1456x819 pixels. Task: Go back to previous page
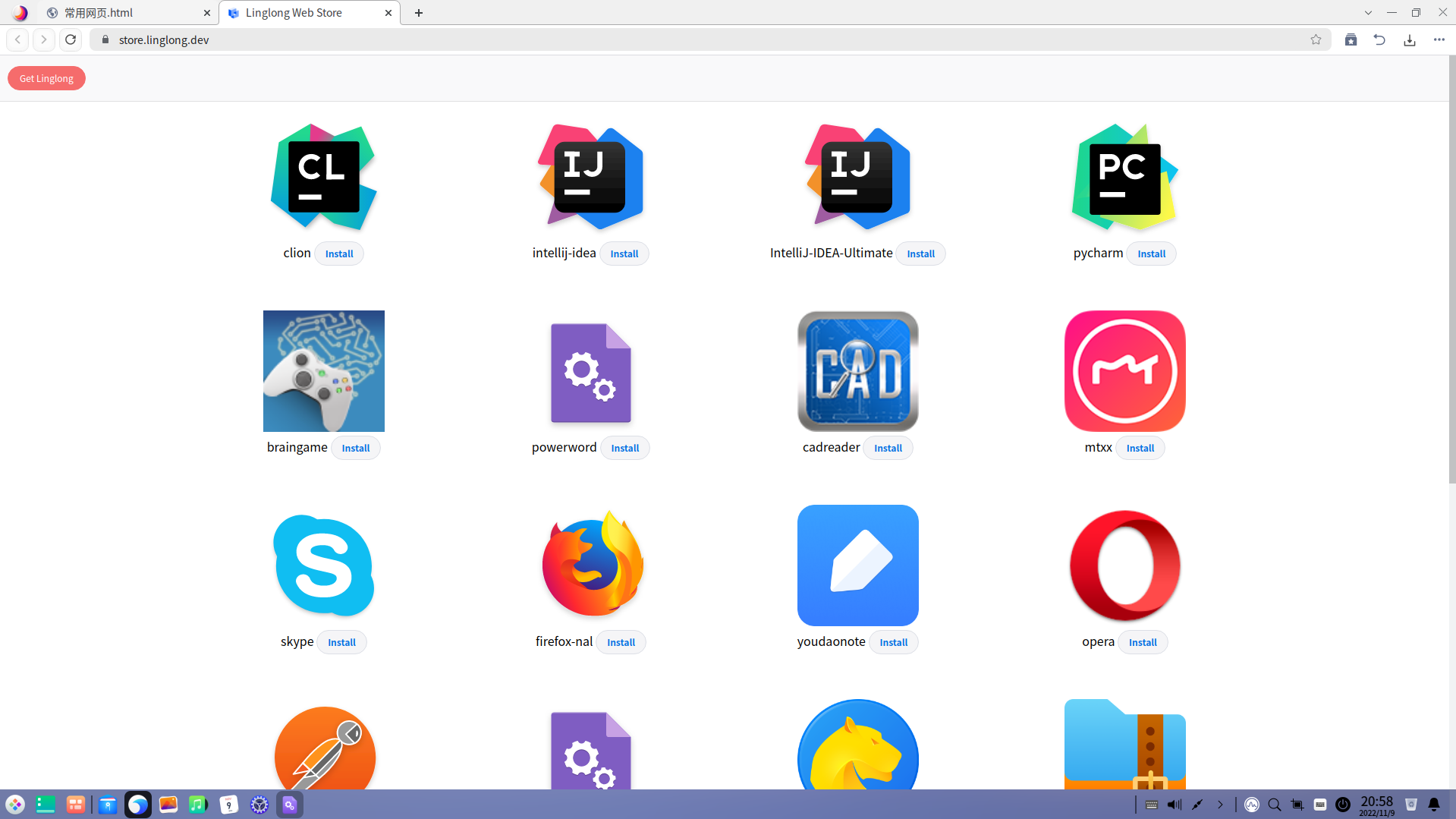(x=17, y=39)
